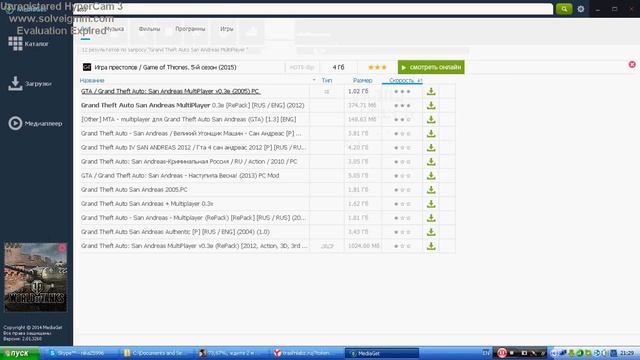Download San Andreas Криминальная Россия torrent
The image size is (640, 360).
point(431,162)
